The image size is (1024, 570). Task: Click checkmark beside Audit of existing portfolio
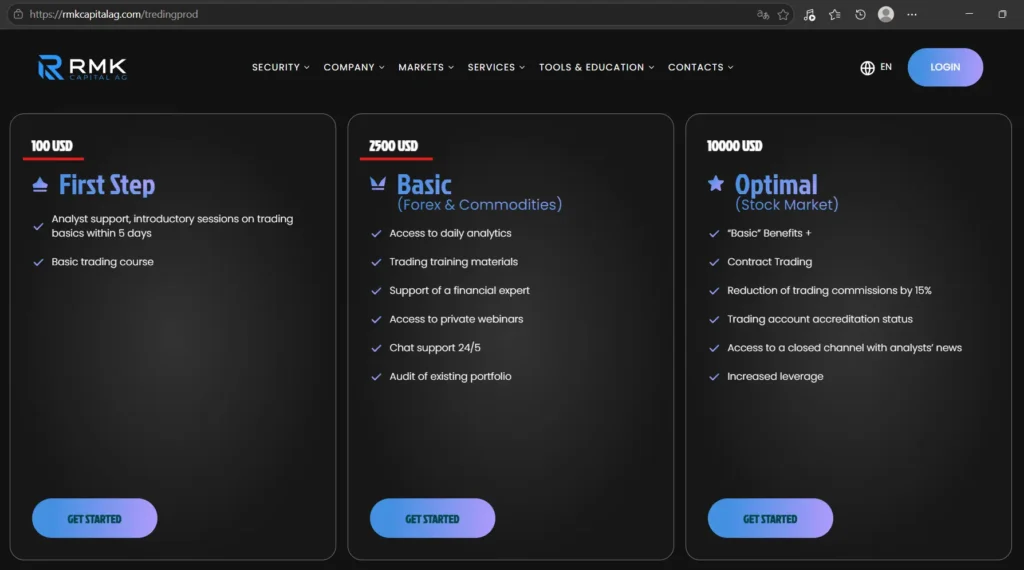click(x=376, y=377)
